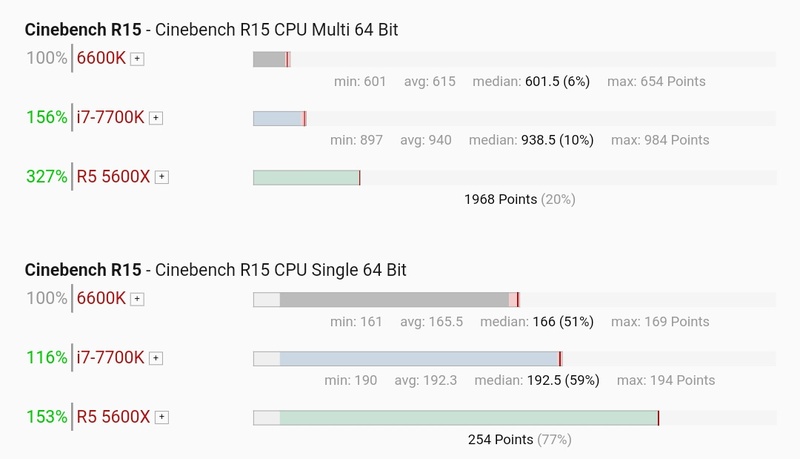Expand R5 5600X details in Multi benchmark
Screen dimensions: 800x459
point(162,177)
